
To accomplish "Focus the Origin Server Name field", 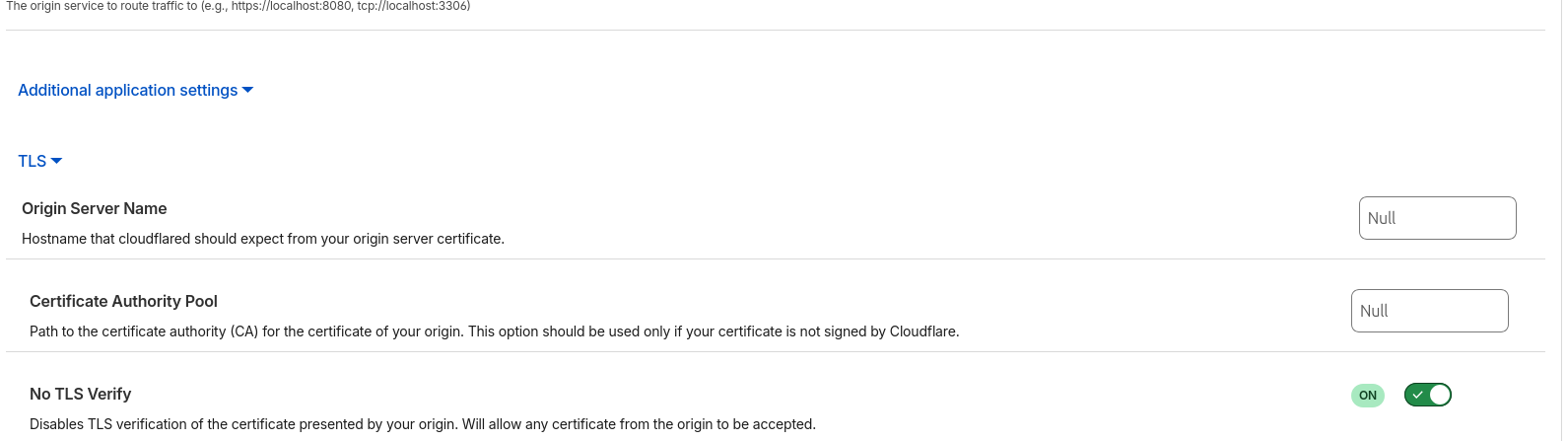I will [1436, 218].
